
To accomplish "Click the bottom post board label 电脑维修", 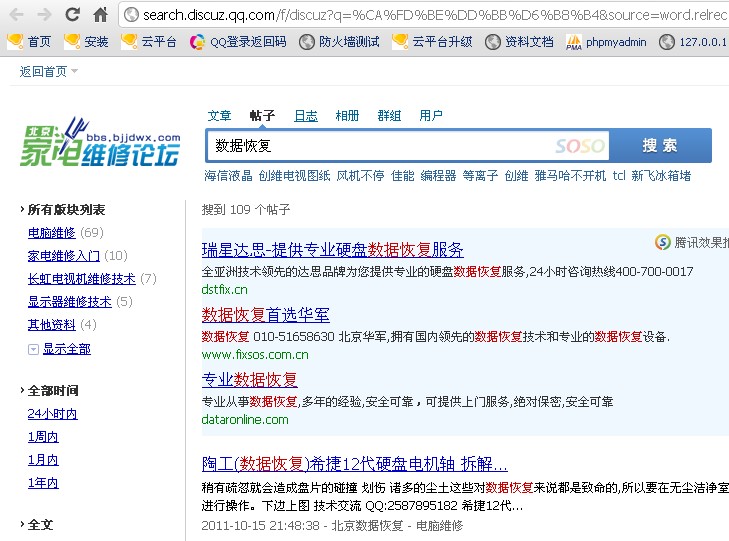I will tap(439, 526).
